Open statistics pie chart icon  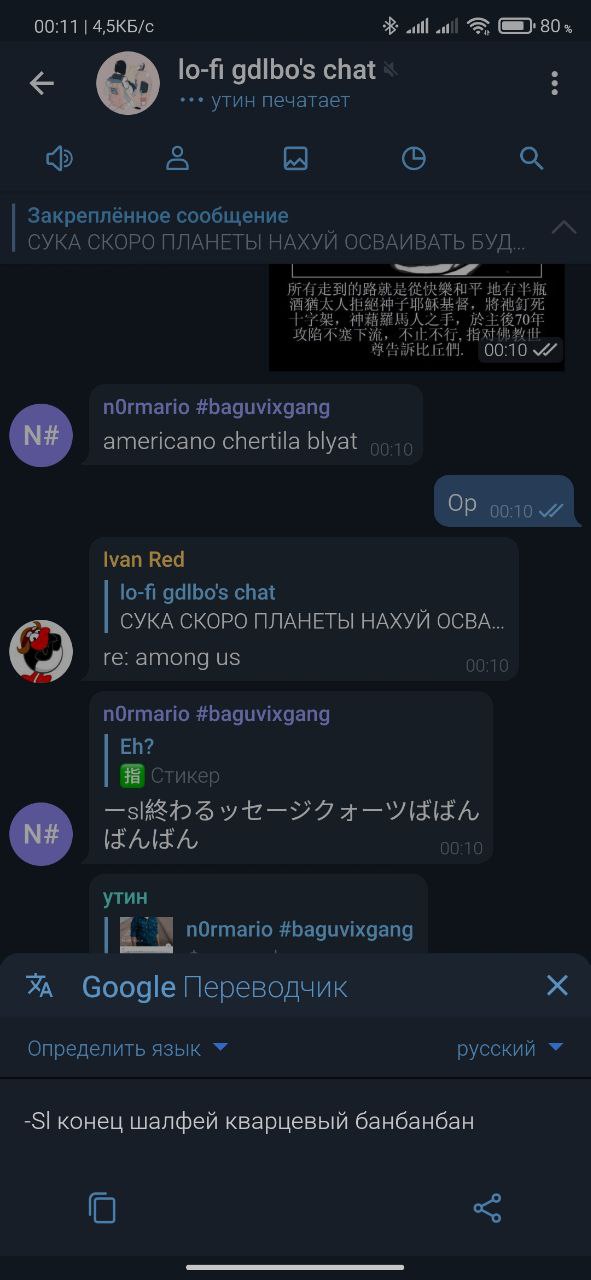tap(413, 158)
